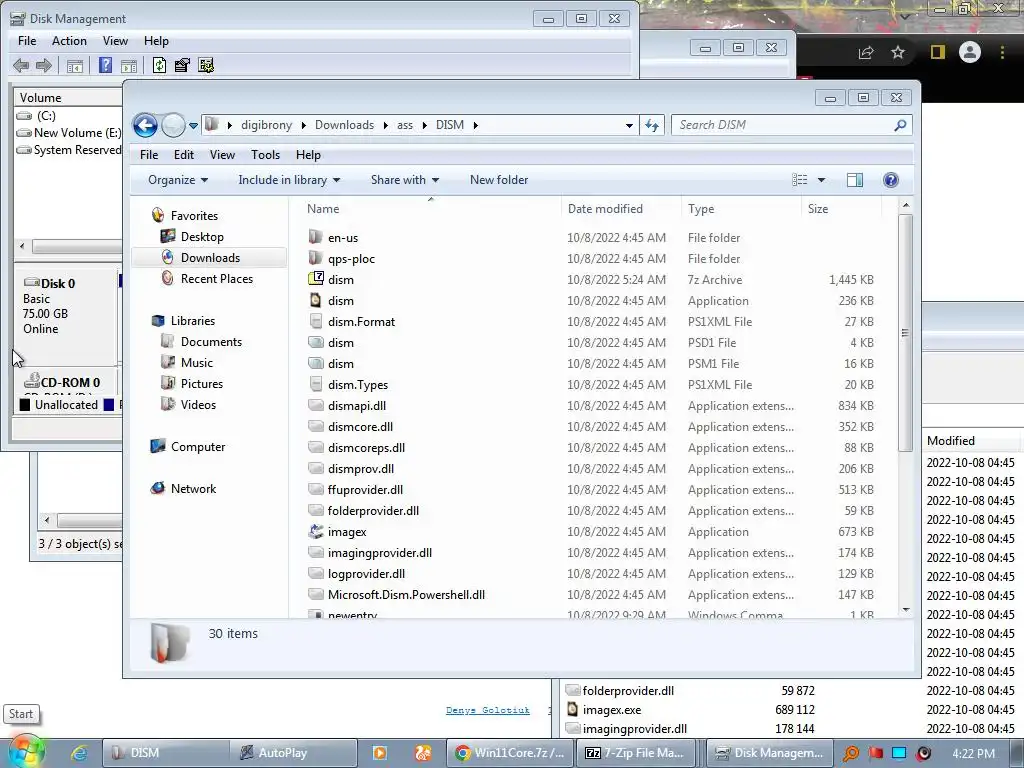Click the refresh button beside the address bar
1024x768 pixels.
(x=652, y=125)
